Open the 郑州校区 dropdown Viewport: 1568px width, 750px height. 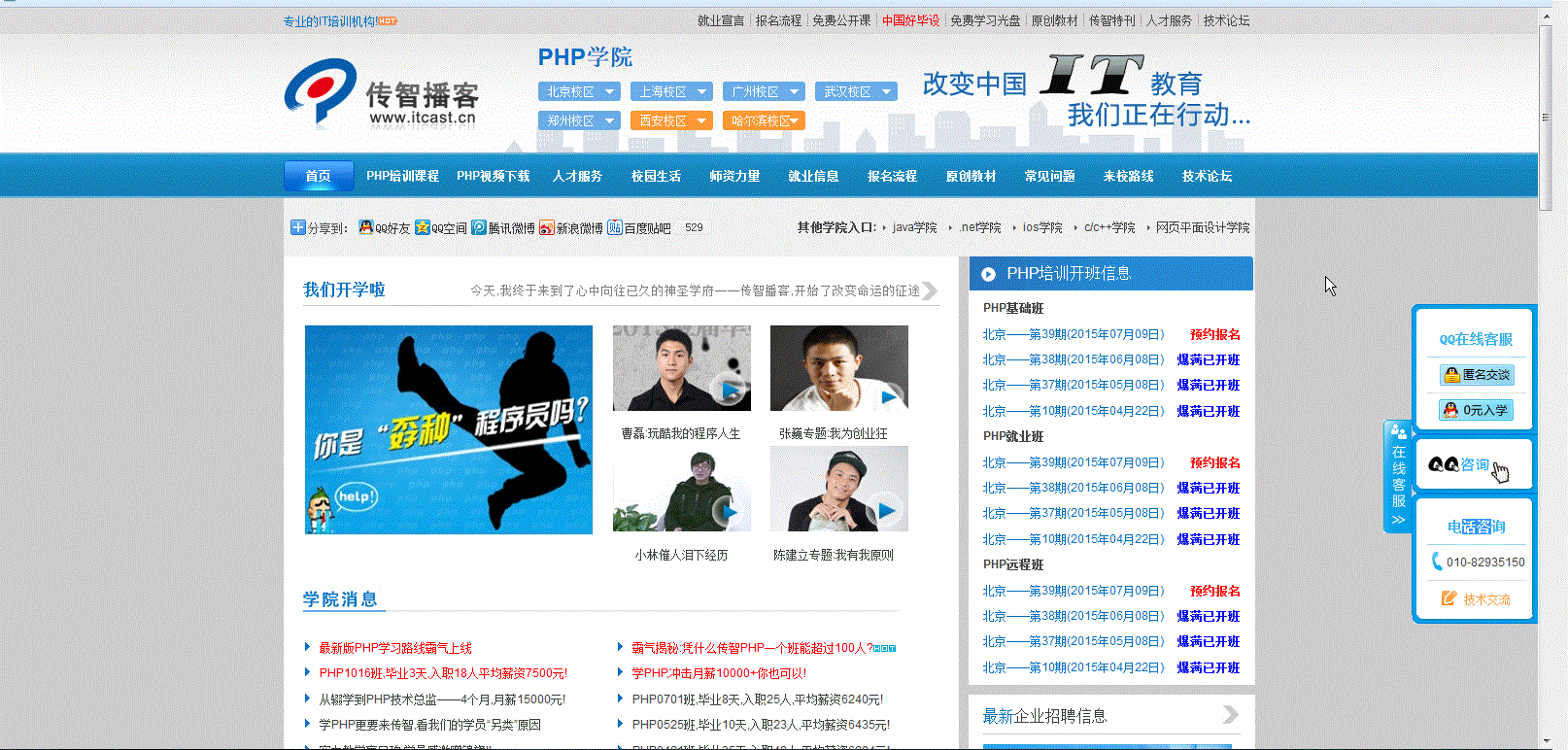click(x=579, y=120)
